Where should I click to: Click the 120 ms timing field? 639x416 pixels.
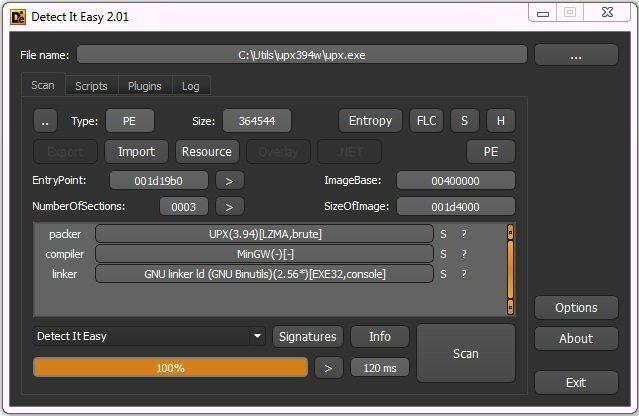[380, 368]
